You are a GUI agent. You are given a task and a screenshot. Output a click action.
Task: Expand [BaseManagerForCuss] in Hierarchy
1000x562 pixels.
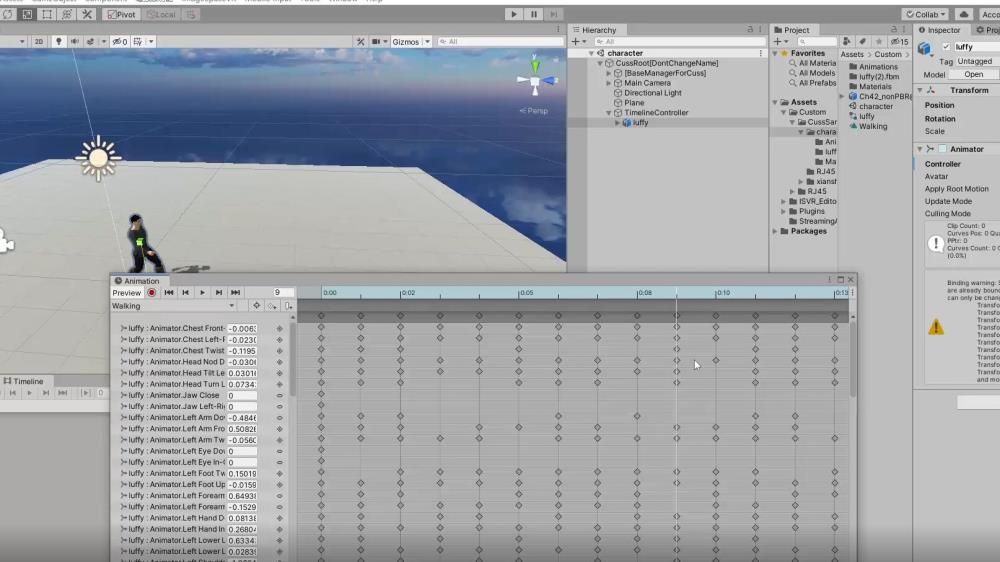coord(608,73)
